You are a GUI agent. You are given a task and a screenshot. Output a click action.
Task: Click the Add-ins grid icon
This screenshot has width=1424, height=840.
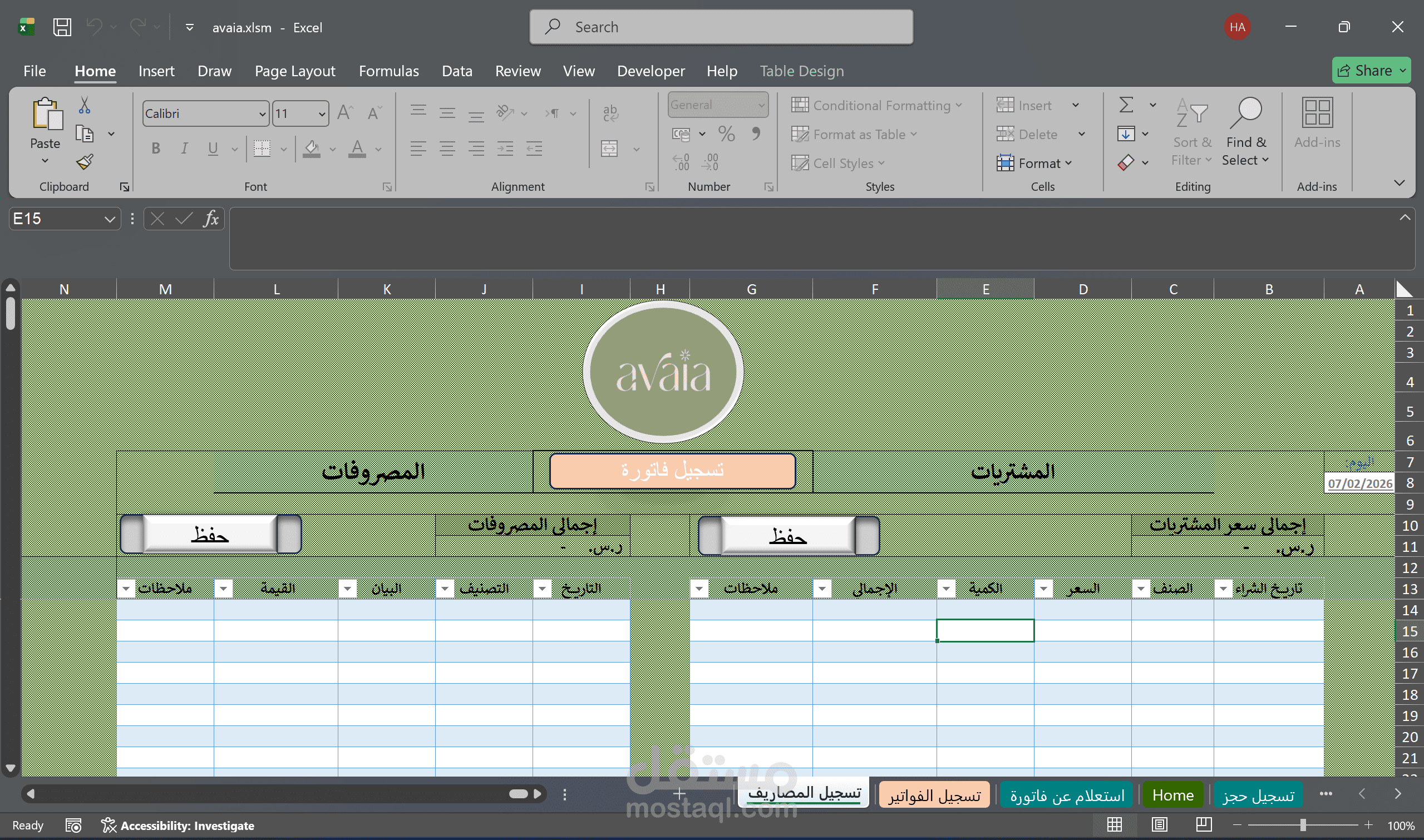point(1317,113)
